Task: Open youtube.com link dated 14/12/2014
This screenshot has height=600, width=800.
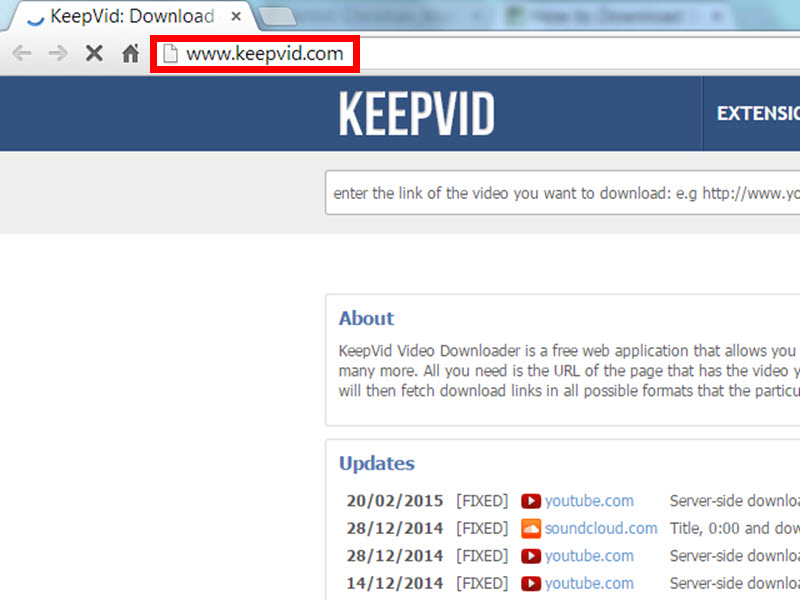Action: pyautogui.click(x=589, y=584)
